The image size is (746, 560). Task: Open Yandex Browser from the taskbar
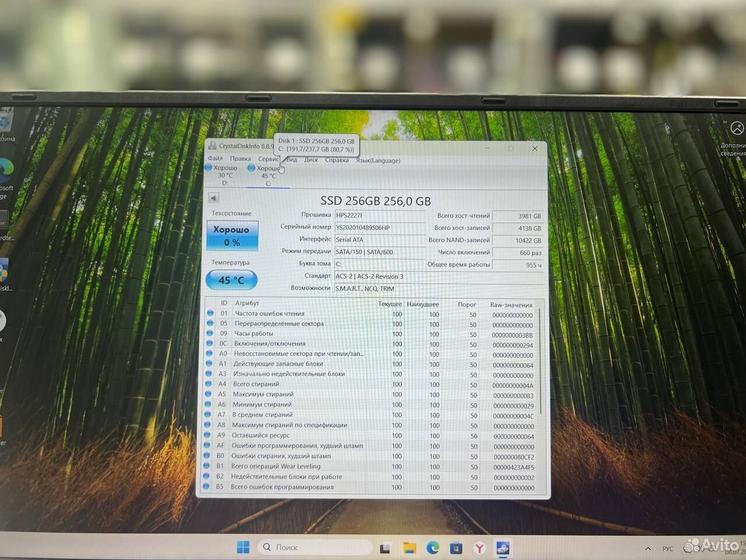point(479,549)
